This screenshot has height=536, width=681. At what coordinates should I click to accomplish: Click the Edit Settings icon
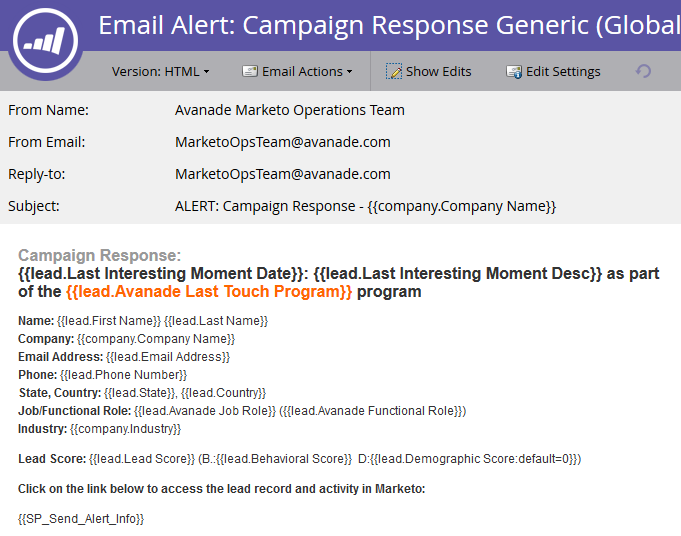[514, 72]
